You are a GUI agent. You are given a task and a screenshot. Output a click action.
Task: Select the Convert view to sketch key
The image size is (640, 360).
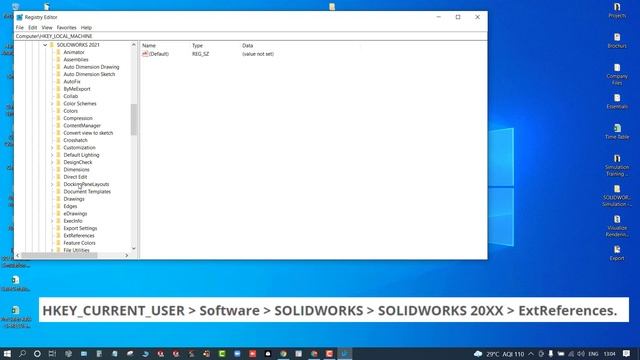point(88,133)
